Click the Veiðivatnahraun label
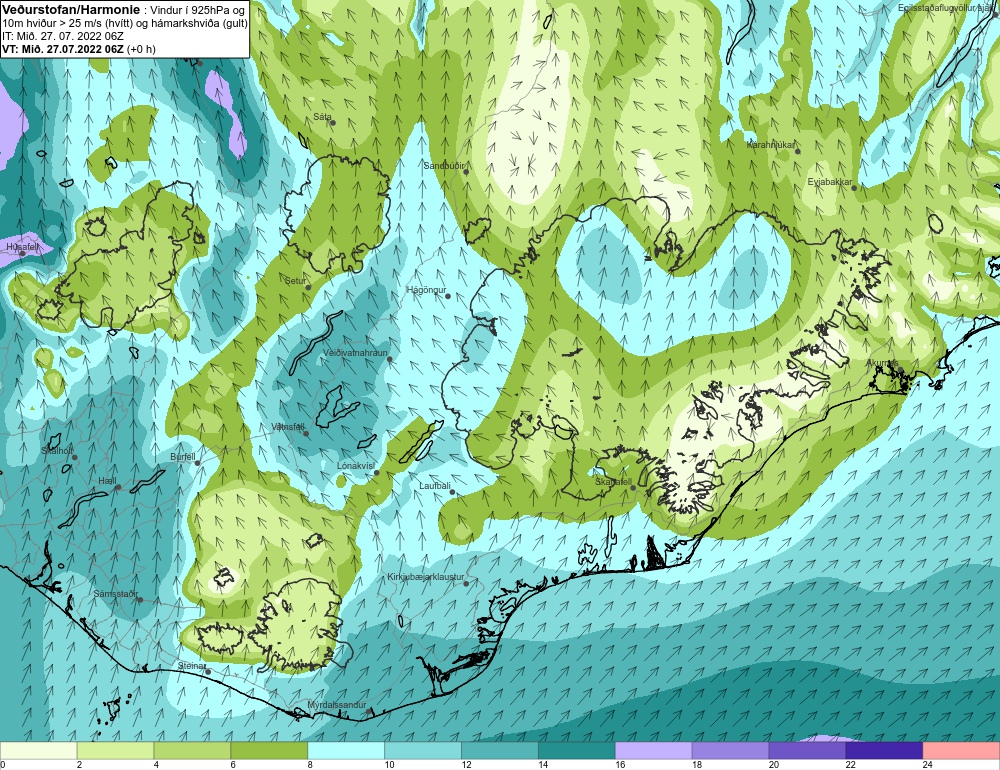Image resolution: width=1000 pixels, height=770 pixels. pyautogui.click(x=355, y=353)
